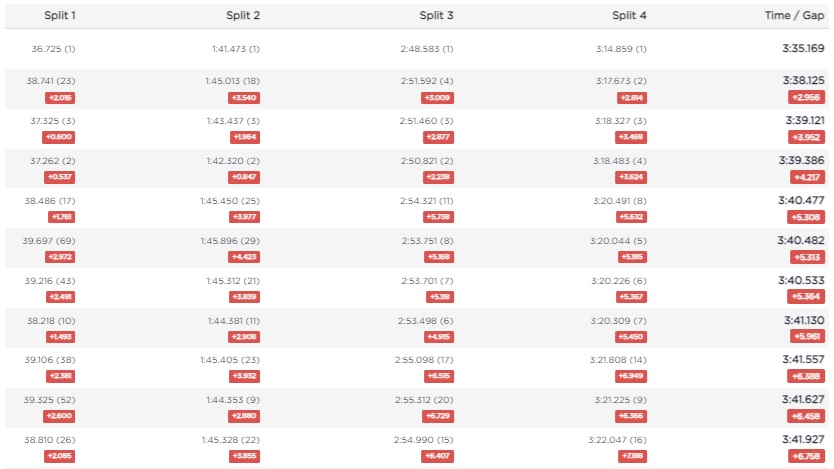Click the +5.308 gap badge
Image resolution: width=834 pixels, height=469 pixels.
806,217
